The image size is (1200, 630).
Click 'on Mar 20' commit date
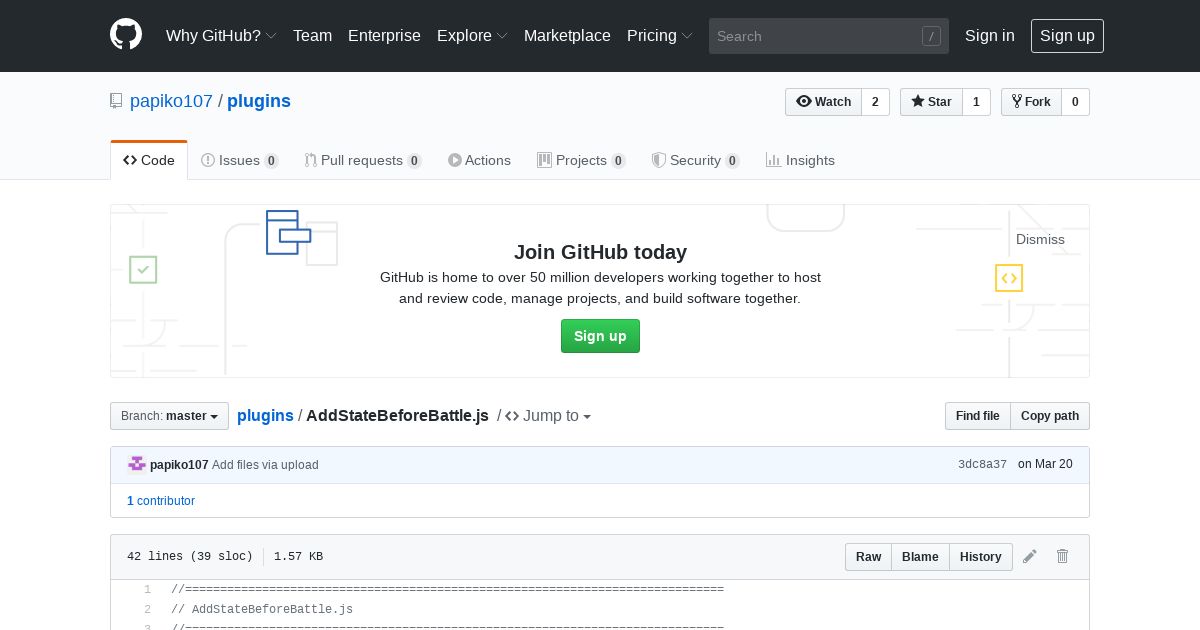pos(1045,464)
